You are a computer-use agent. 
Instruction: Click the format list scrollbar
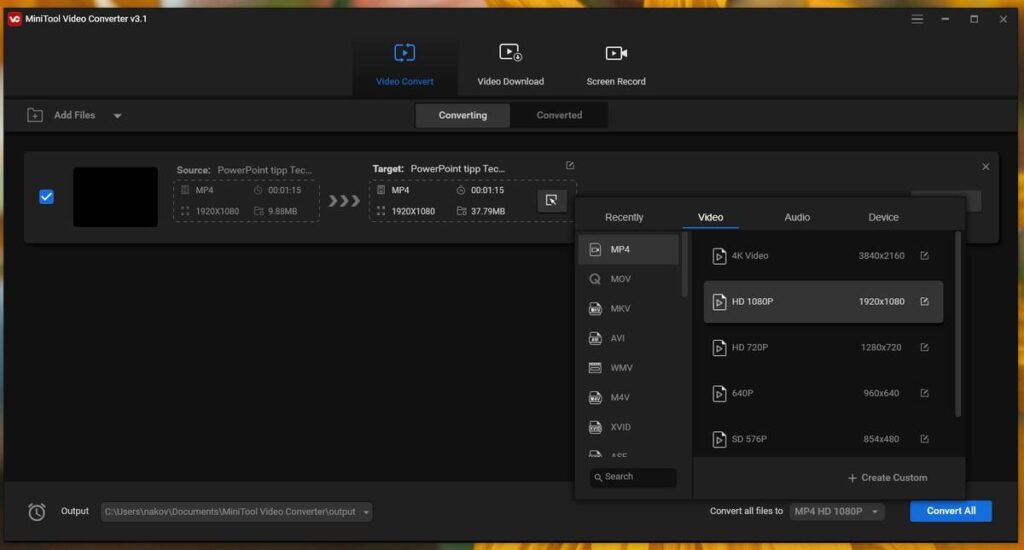coord(684,265)
